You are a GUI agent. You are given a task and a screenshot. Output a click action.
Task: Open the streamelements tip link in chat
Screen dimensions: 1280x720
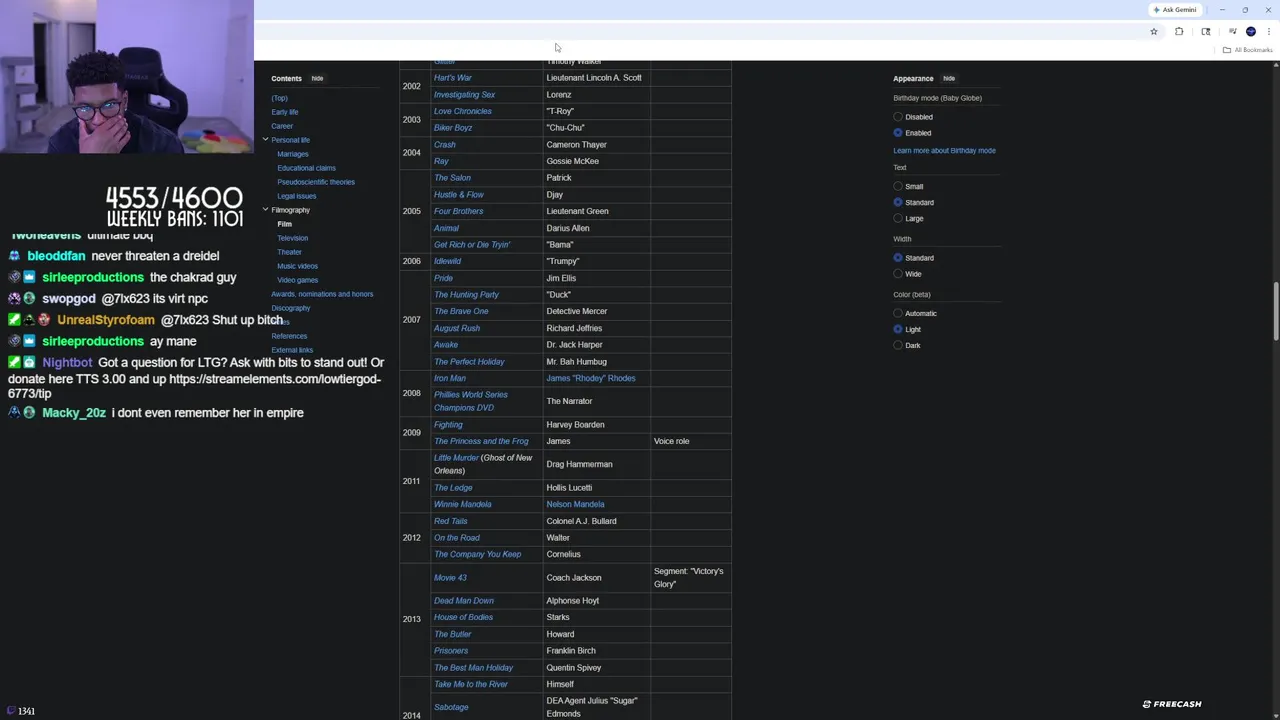pos(194,387)
